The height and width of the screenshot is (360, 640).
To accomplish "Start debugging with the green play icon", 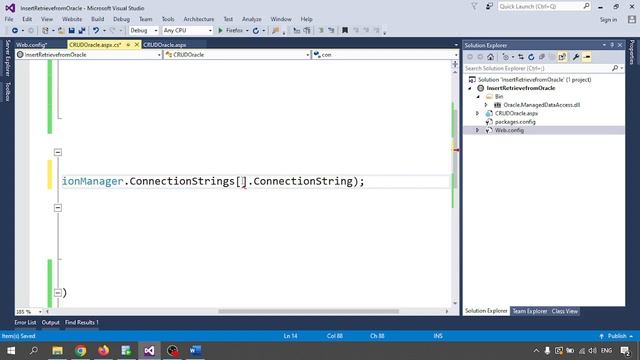I will point(220,31).
